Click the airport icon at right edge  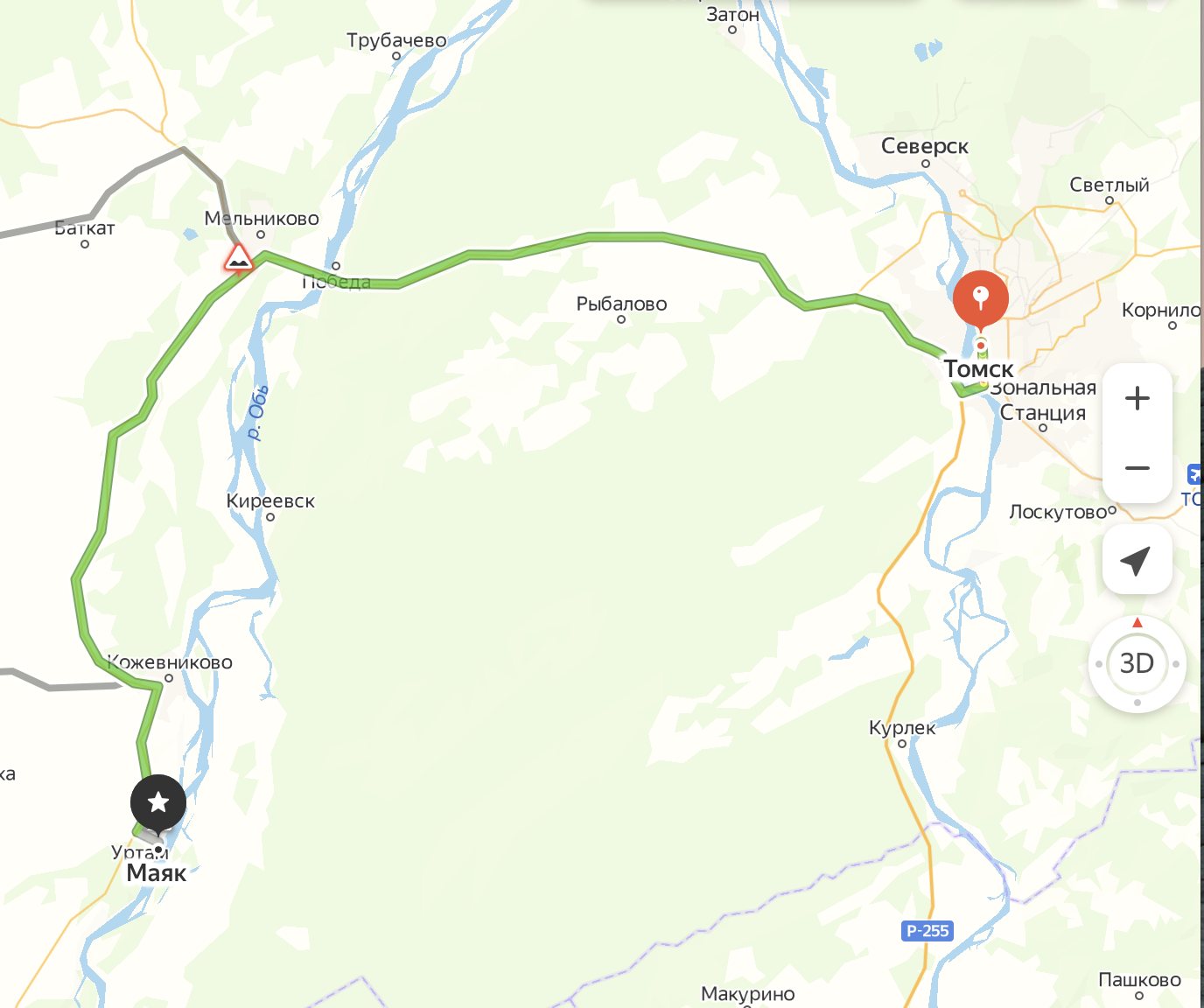pos(1195,474)
